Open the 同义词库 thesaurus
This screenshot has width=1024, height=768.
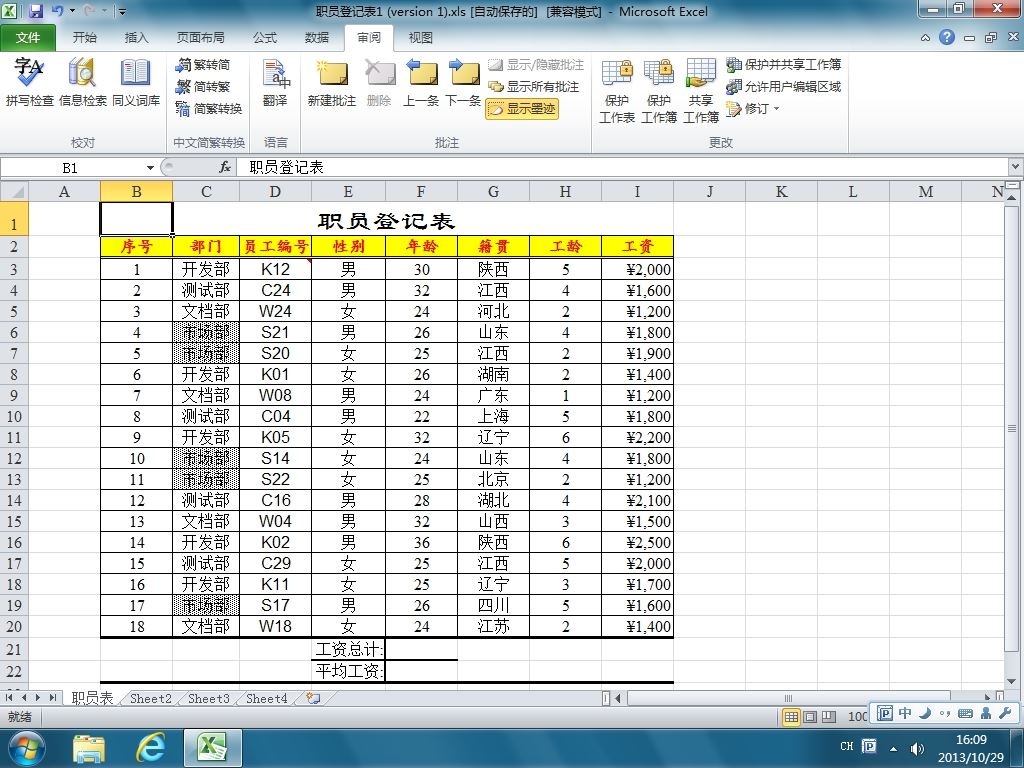tap(136, 82)
